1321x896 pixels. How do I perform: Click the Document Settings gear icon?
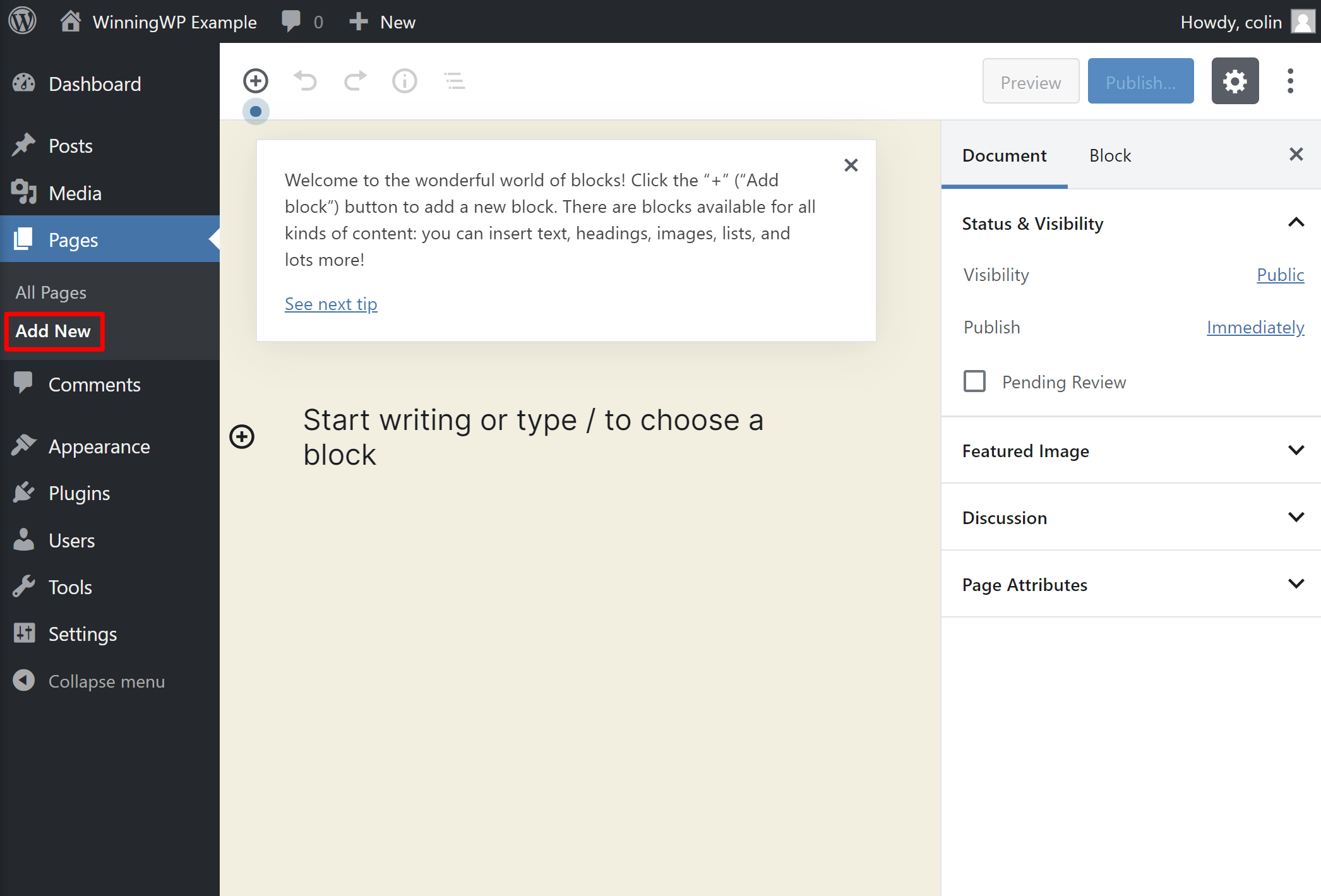tap(1236, 81)
